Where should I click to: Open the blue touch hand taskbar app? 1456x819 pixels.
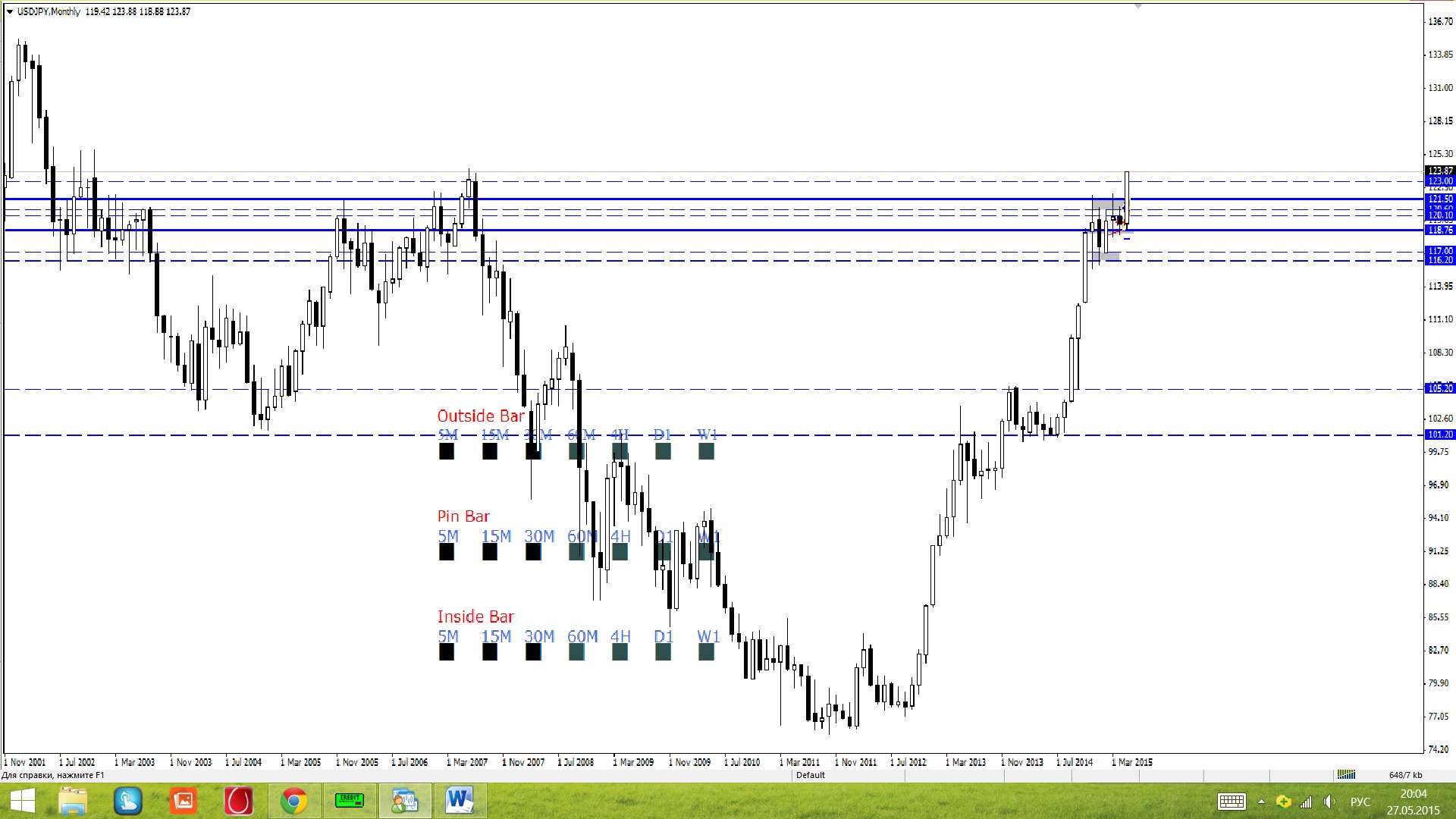coord(127,801)
